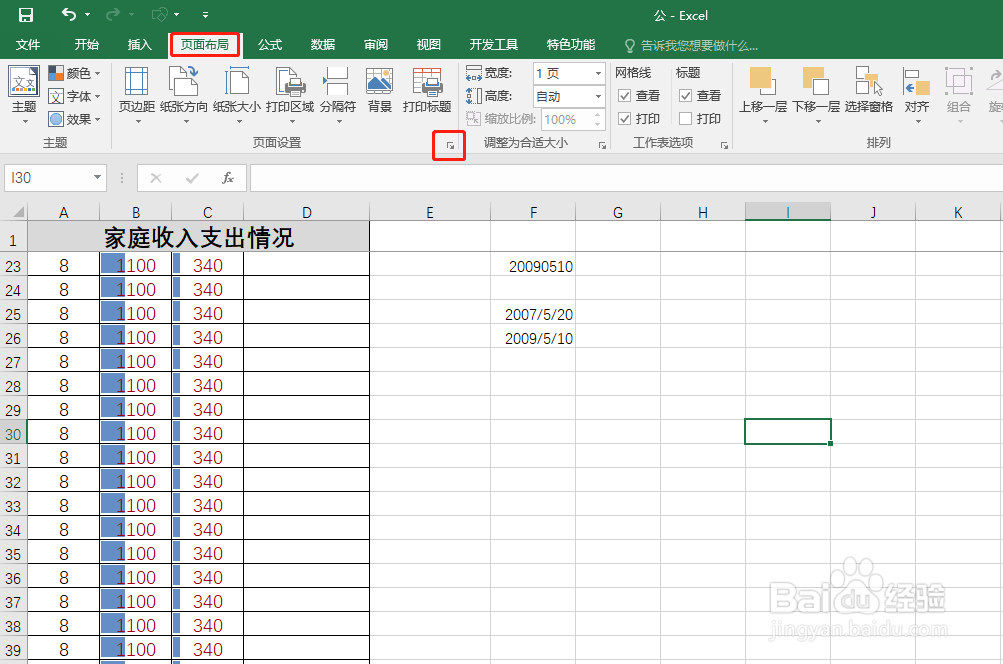Open the theme 字体 dropdown

[75, 97]
